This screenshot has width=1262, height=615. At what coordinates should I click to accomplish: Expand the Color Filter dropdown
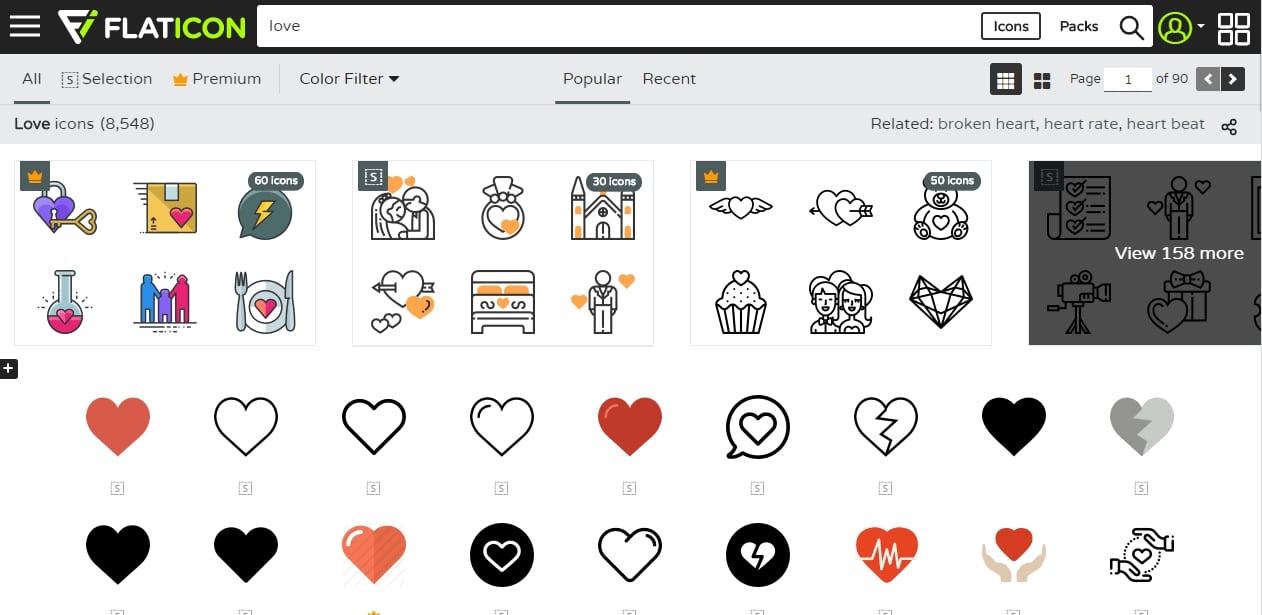tap(349, 79)
